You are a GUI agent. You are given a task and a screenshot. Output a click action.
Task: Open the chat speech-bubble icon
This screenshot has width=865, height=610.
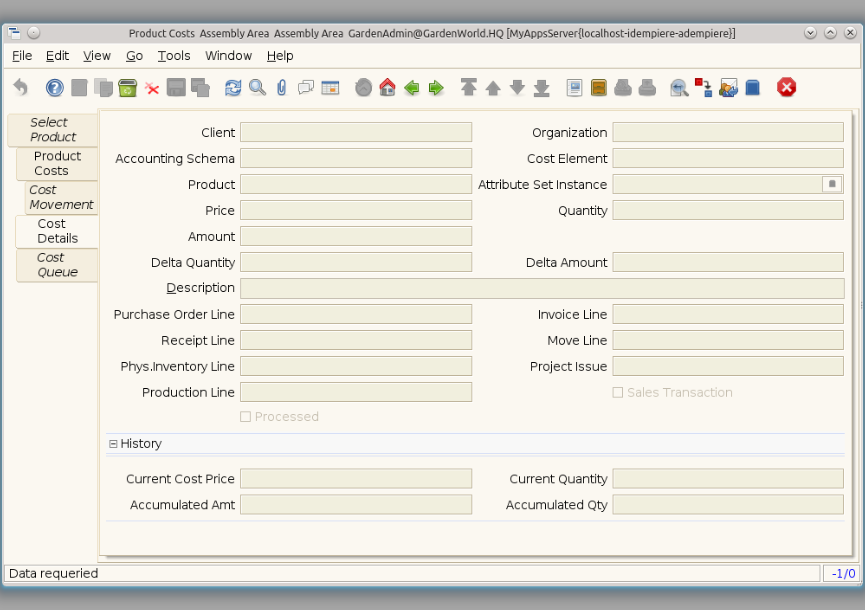click(306, 87)
